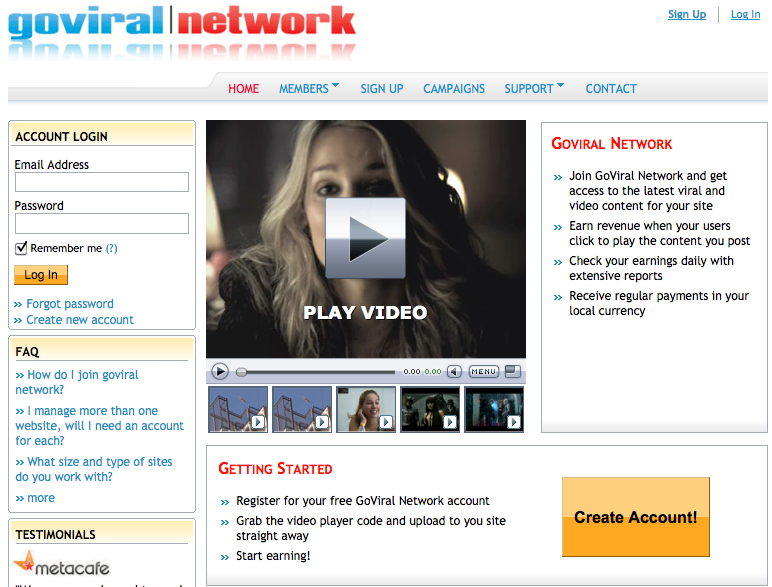Click the PLAY VIDEO text overlay
772x587 pixels.
[365, 312]
